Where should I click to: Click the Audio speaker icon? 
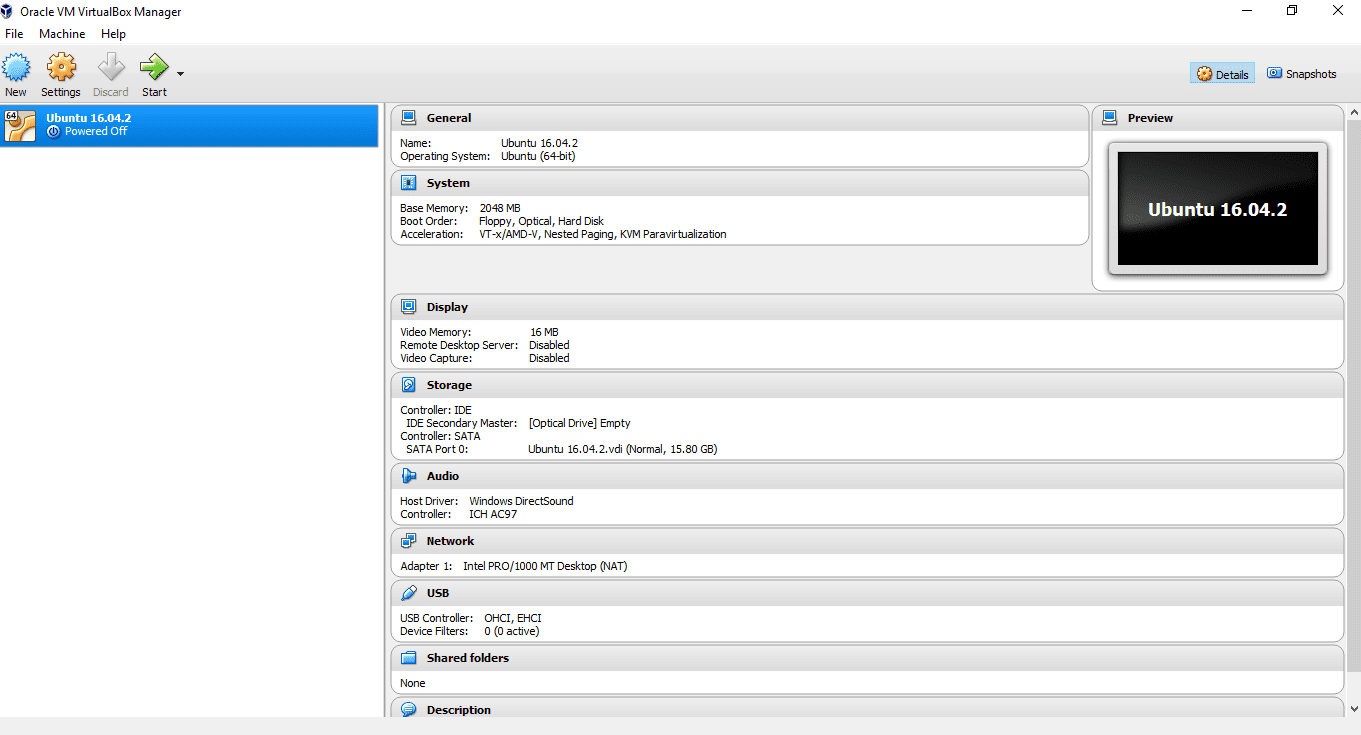(408, 476)
